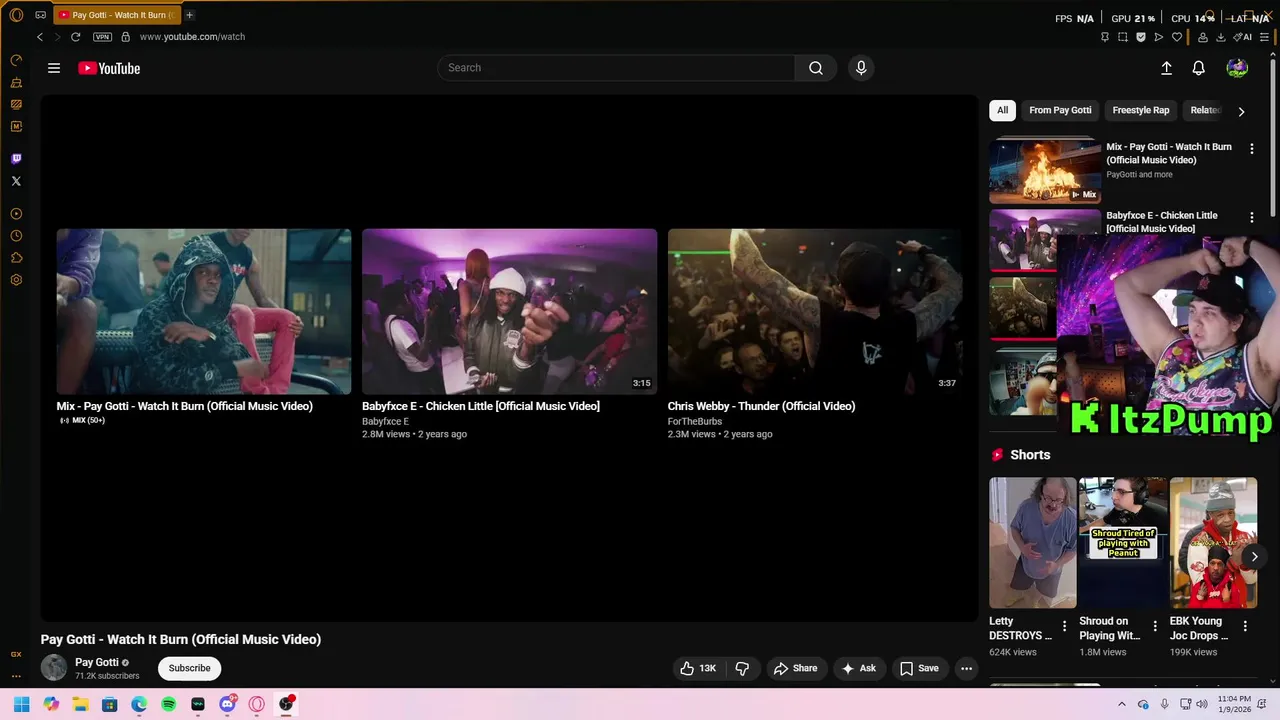Open the YouTube upload/create icon

pyautogui.click(x=1166, y=68)
